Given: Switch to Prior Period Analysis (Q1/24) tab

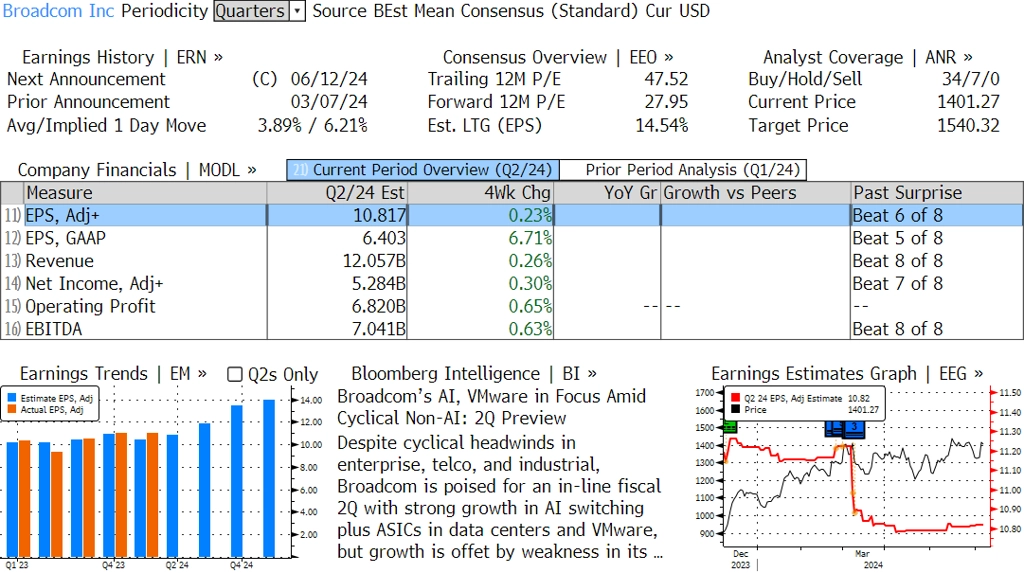Looking at the screenshot, I should pyautogui.click(x=684, y=170).
